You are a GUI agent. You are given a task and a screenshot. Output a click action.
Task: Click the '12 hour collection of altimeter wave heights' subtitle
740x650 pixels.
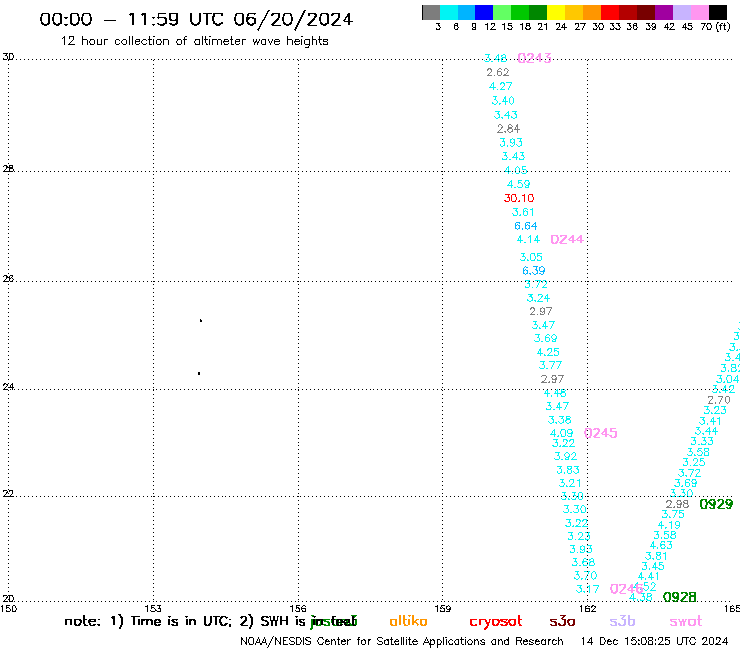(x=194, y=42)
